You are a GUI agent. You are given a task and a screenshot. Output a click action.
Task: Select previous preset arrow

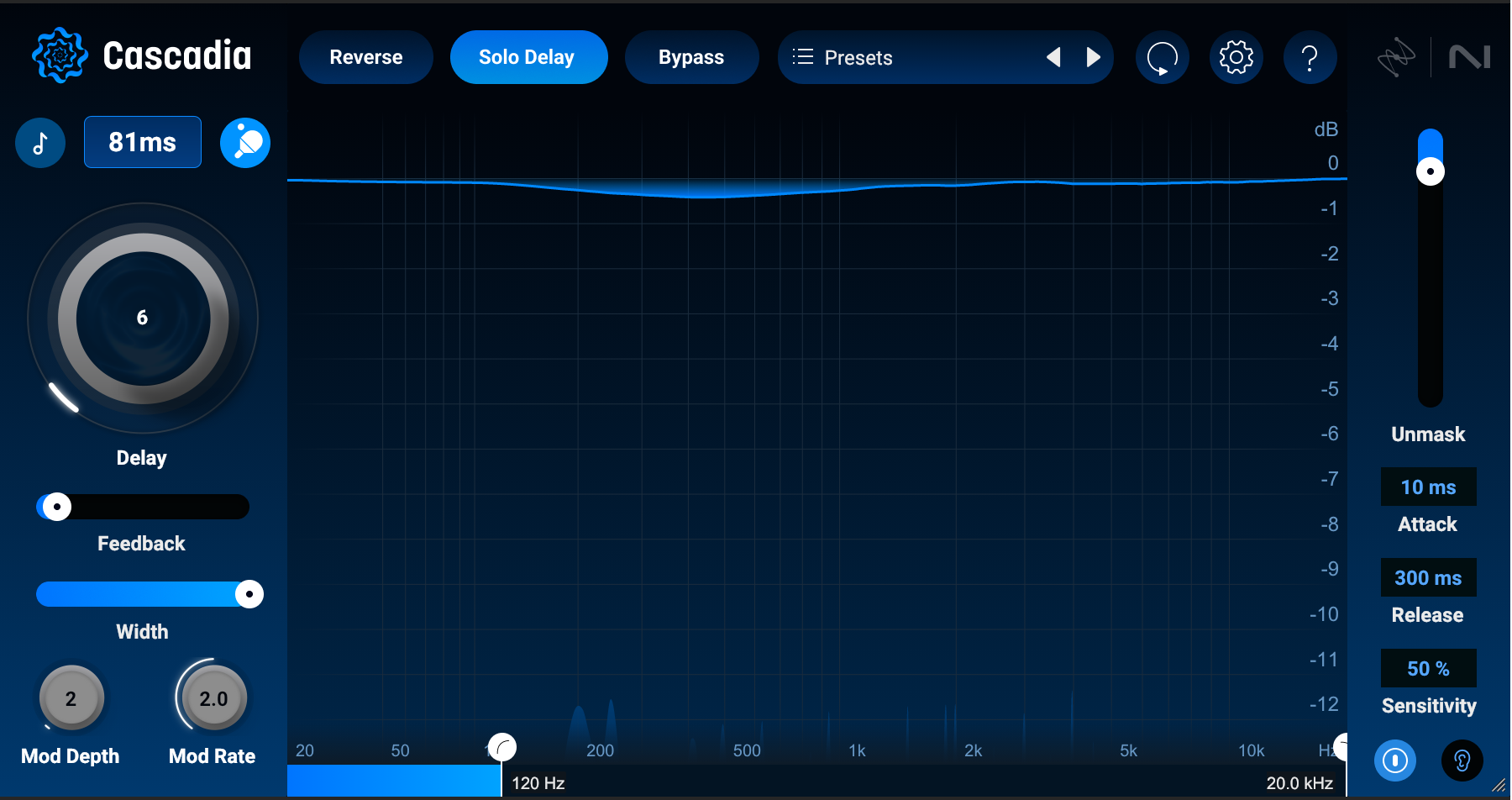tap(1053, 57)
